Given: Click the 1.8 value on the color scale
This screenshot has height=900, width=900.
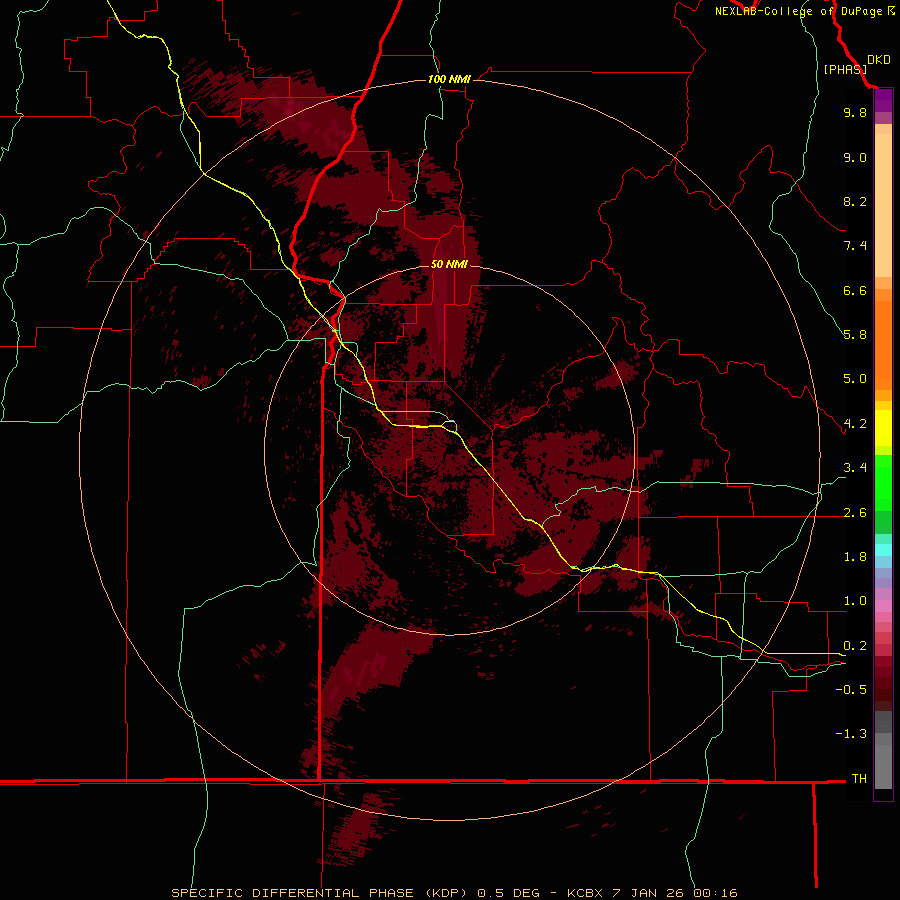Looking at the screenshot, I should coord(855,557).
